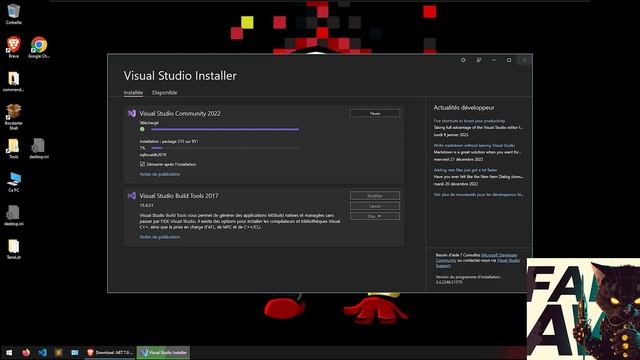Click the Visual Studio Build Tools 2017 title
The width and height of the screenshot is (640, 360).
(x=179, y=196)
